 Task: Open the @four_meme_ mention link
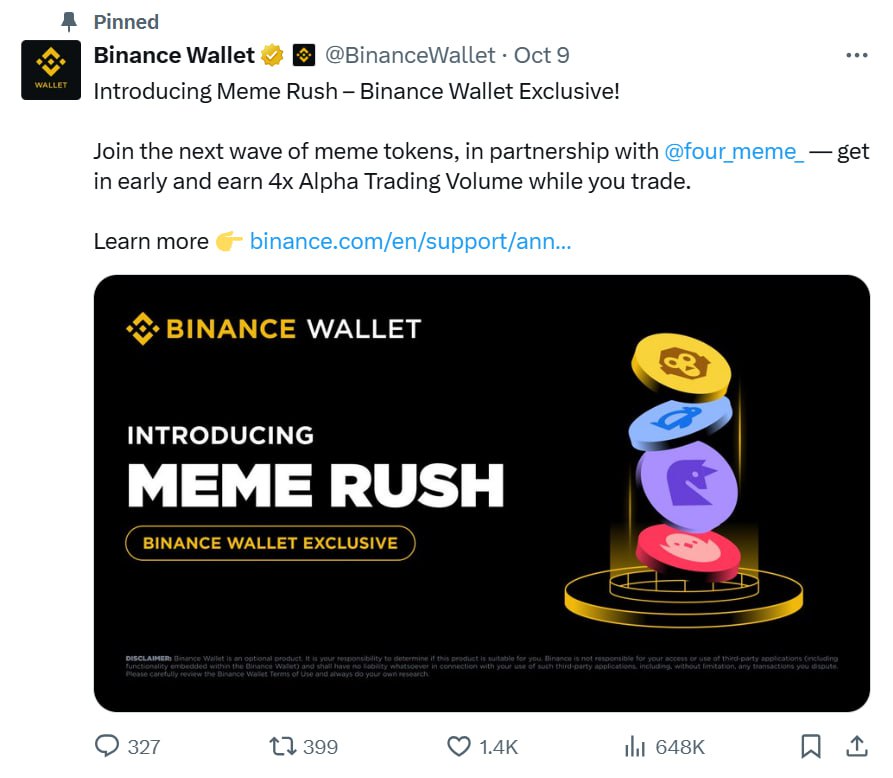734,152
